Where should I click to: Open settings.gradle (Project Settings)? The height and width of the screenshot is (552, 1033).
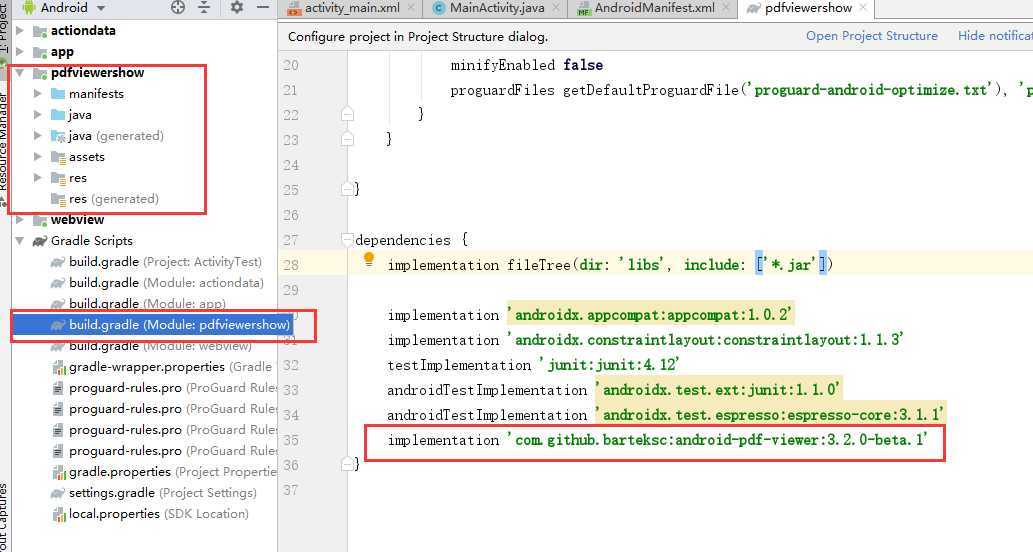point(163,493)
